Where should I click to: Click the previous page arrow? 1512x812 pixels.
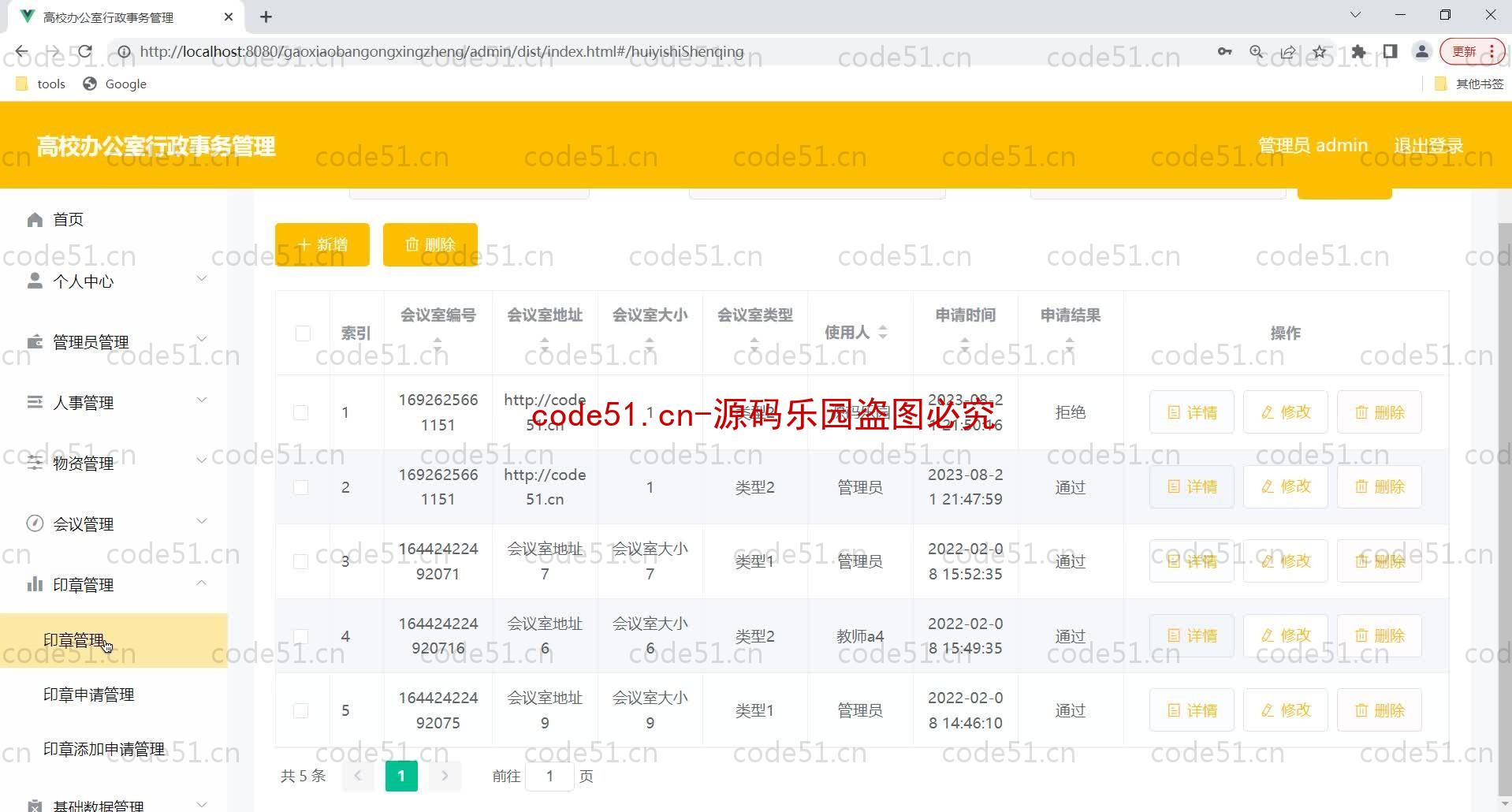(358, 777)
